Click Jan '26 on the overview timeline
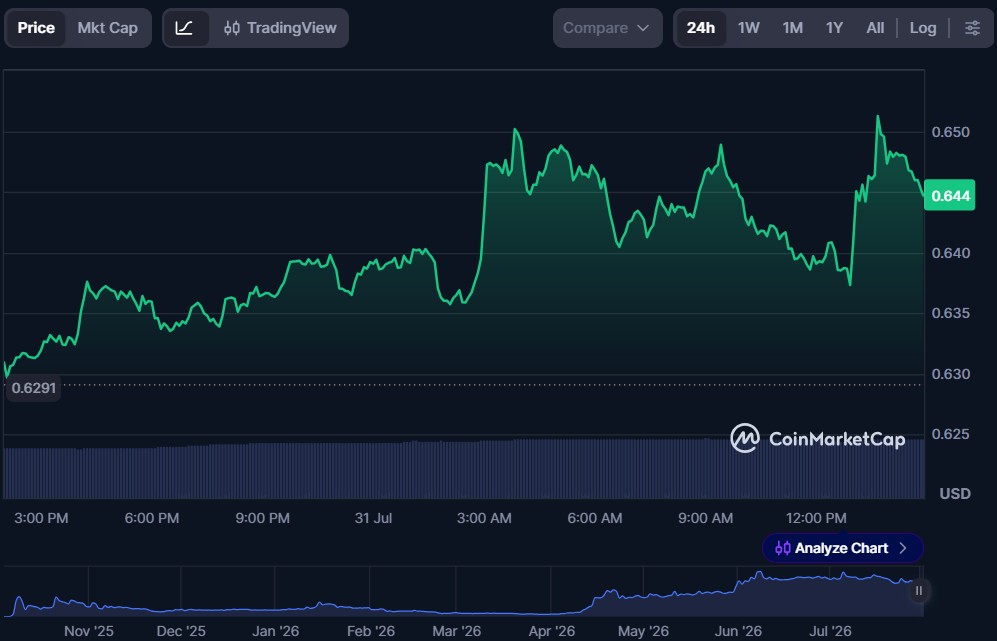The height and width of the screenshot is (641, 997). [275, 631]
